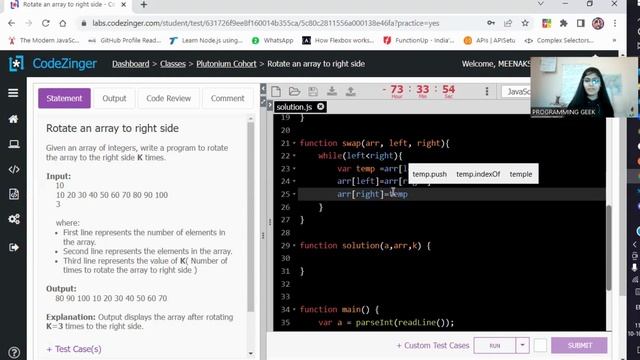This screenshot has height=360, width=640.
Task: Open the WhatsApp bookmark
Action: coord(273,40)
